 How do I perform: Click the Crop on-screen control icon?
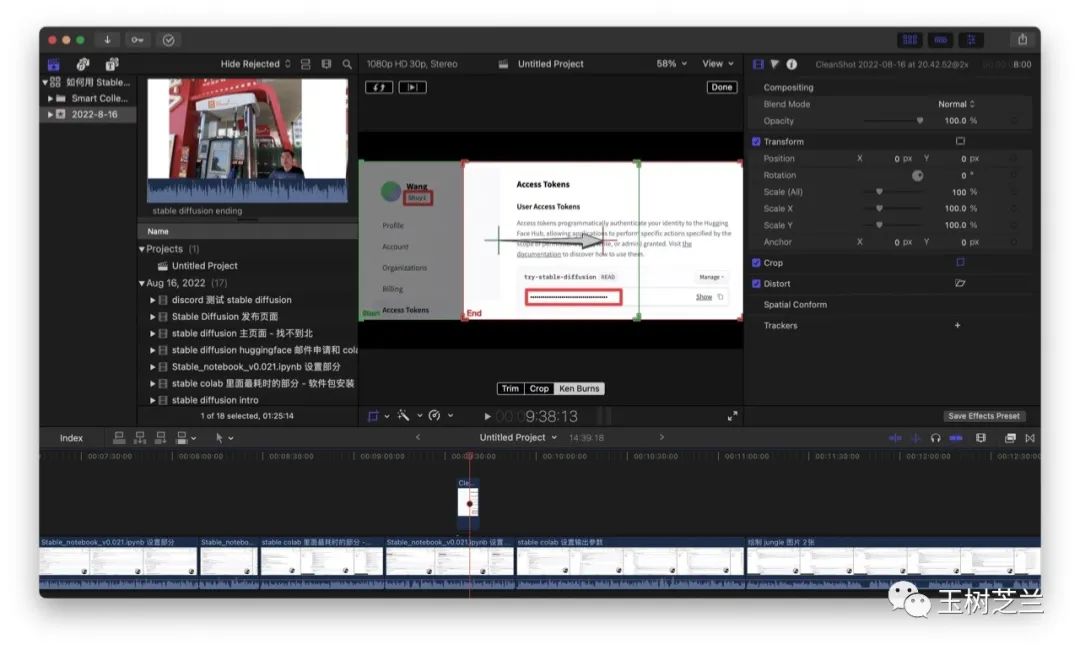click(960, 262)
